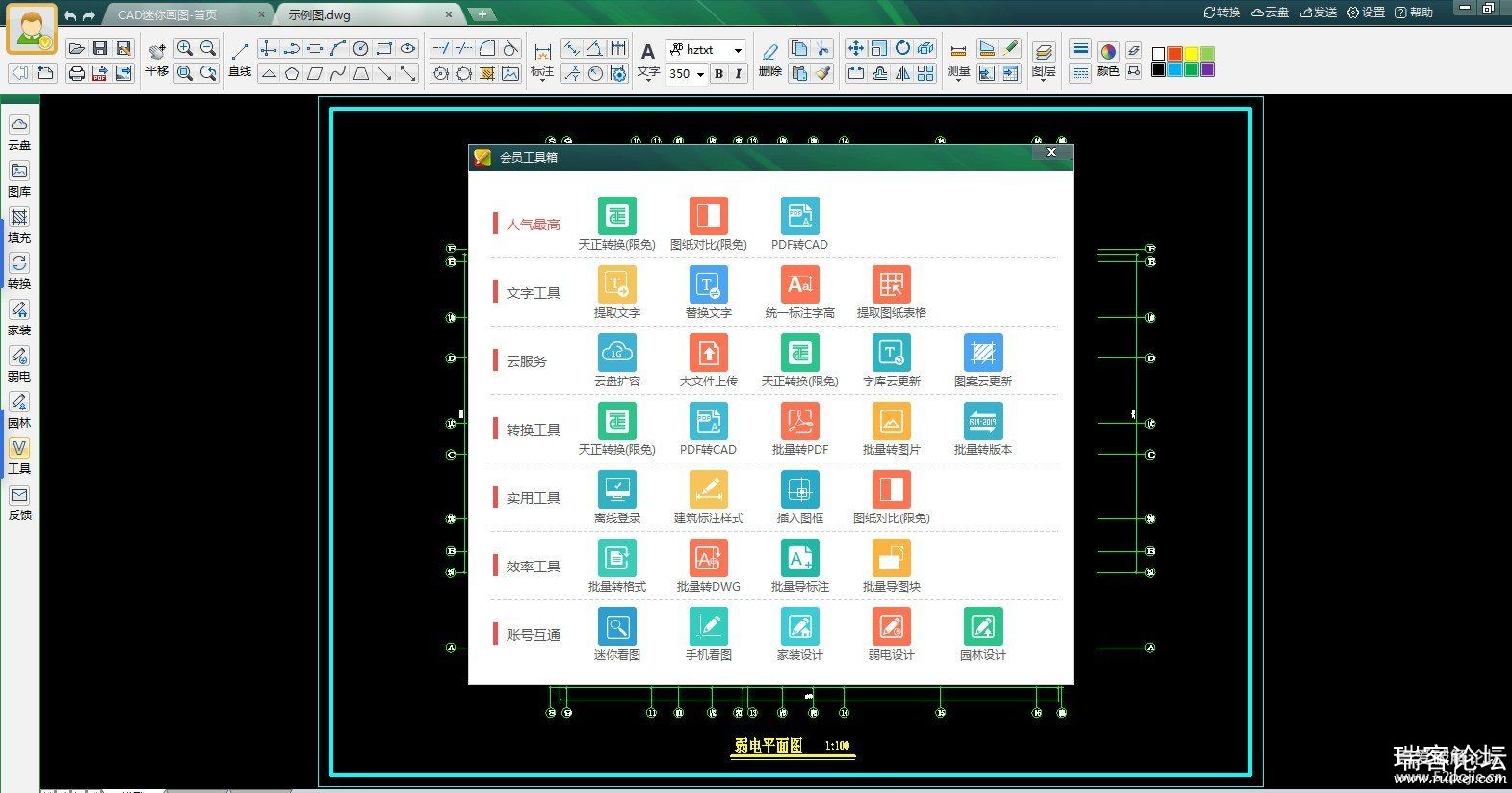Open 批量导图块 tool

tap(891, 567)
